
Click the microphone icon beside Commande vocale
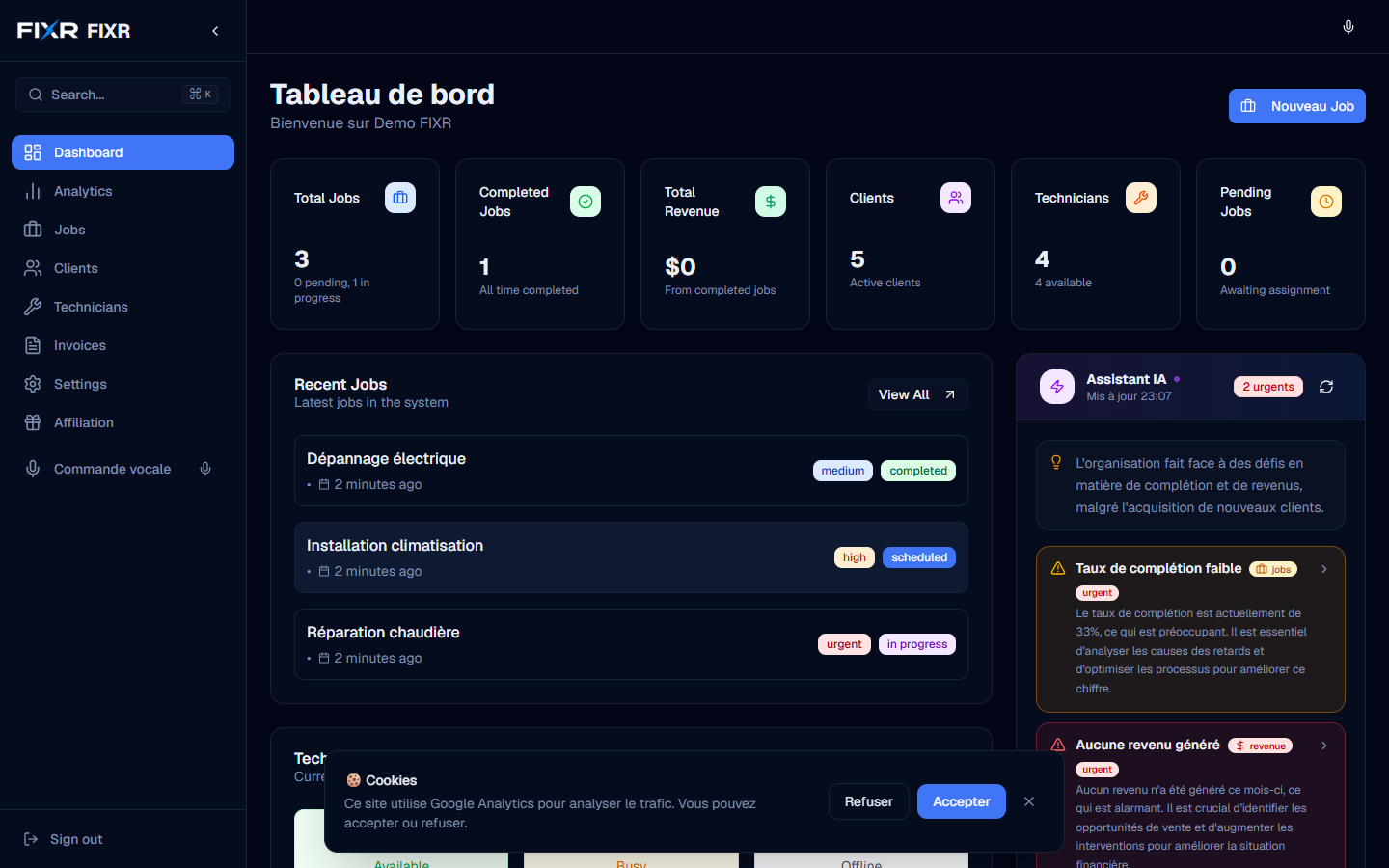click(x=205, y=469)
